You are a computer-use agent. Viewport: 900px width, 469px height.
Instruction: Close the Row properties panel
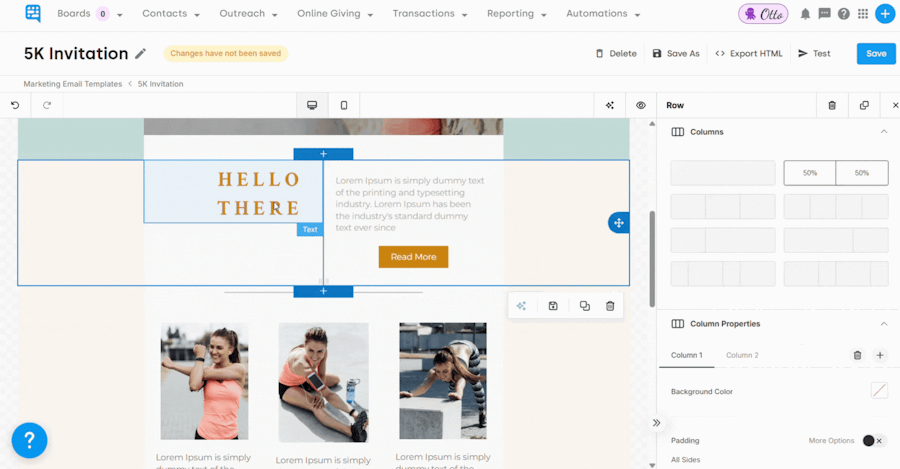pos(895,105)
